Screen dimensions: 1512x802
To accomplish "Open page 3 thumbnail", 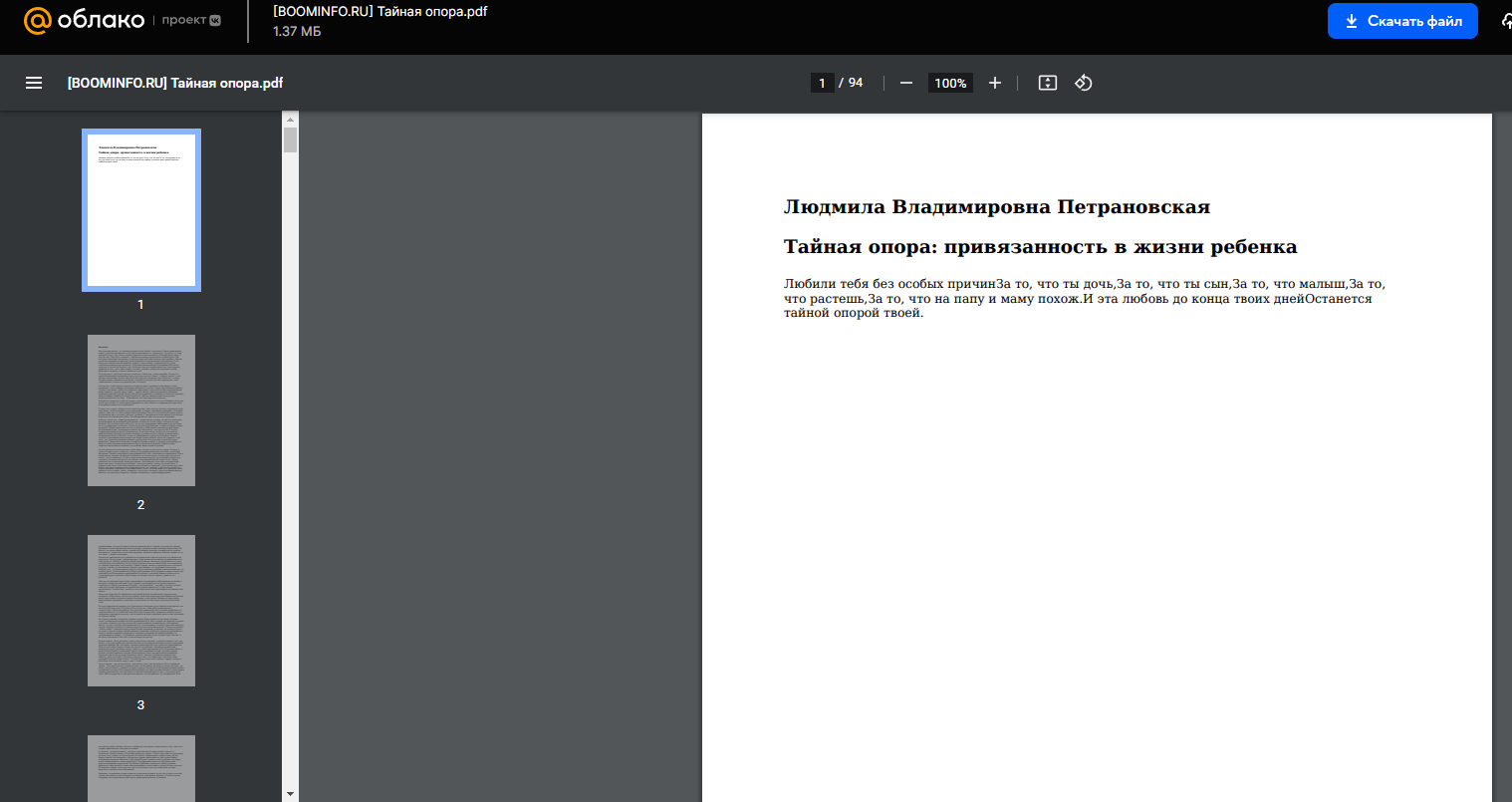I will pos(141,611).
